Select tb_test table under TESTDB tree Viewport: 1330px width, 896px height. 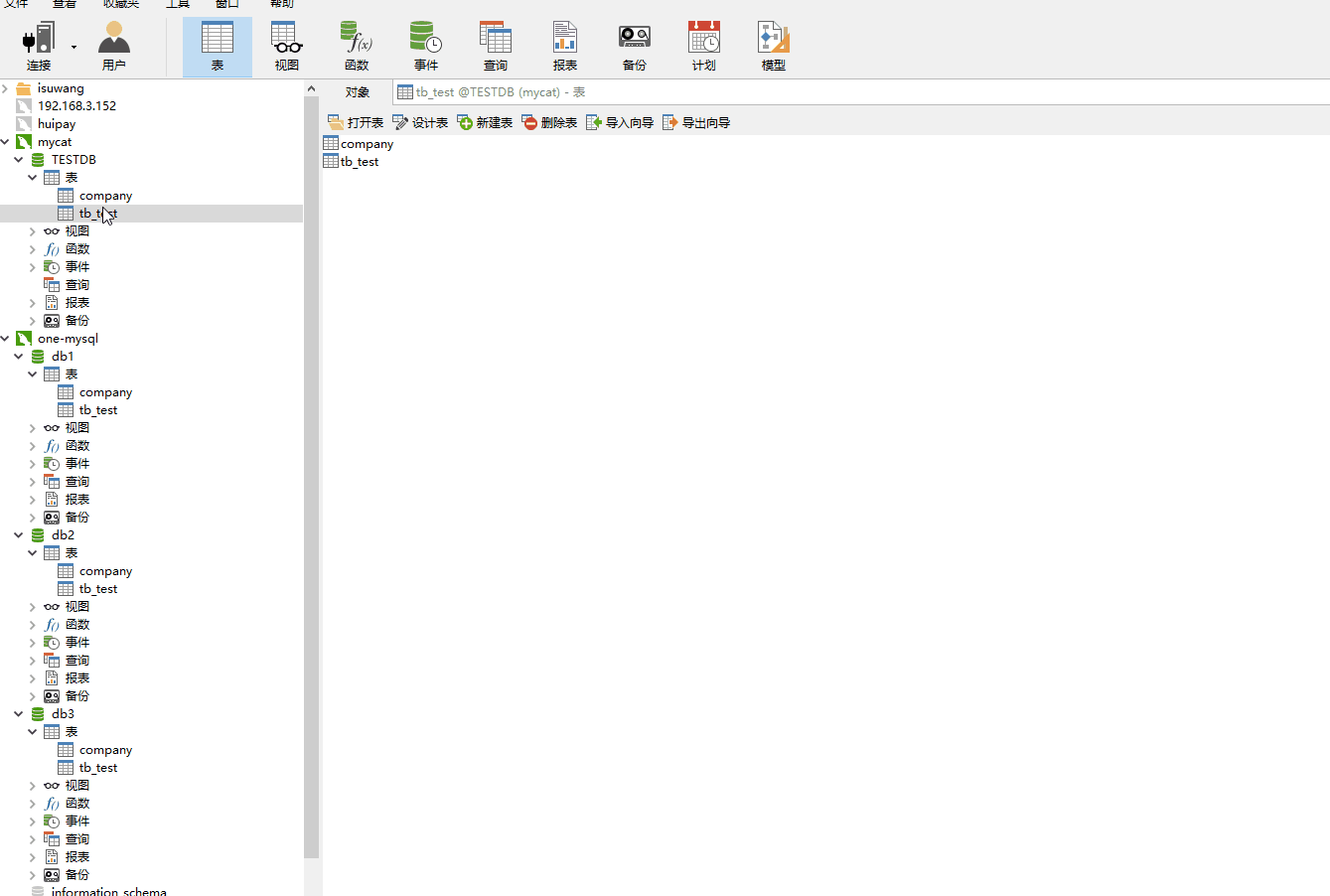click(98, 214)
